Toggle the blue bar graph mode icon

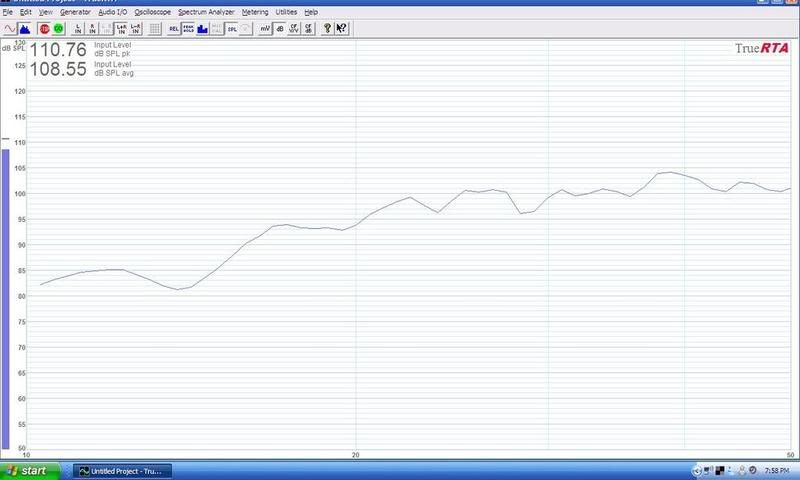click(203, 29)
